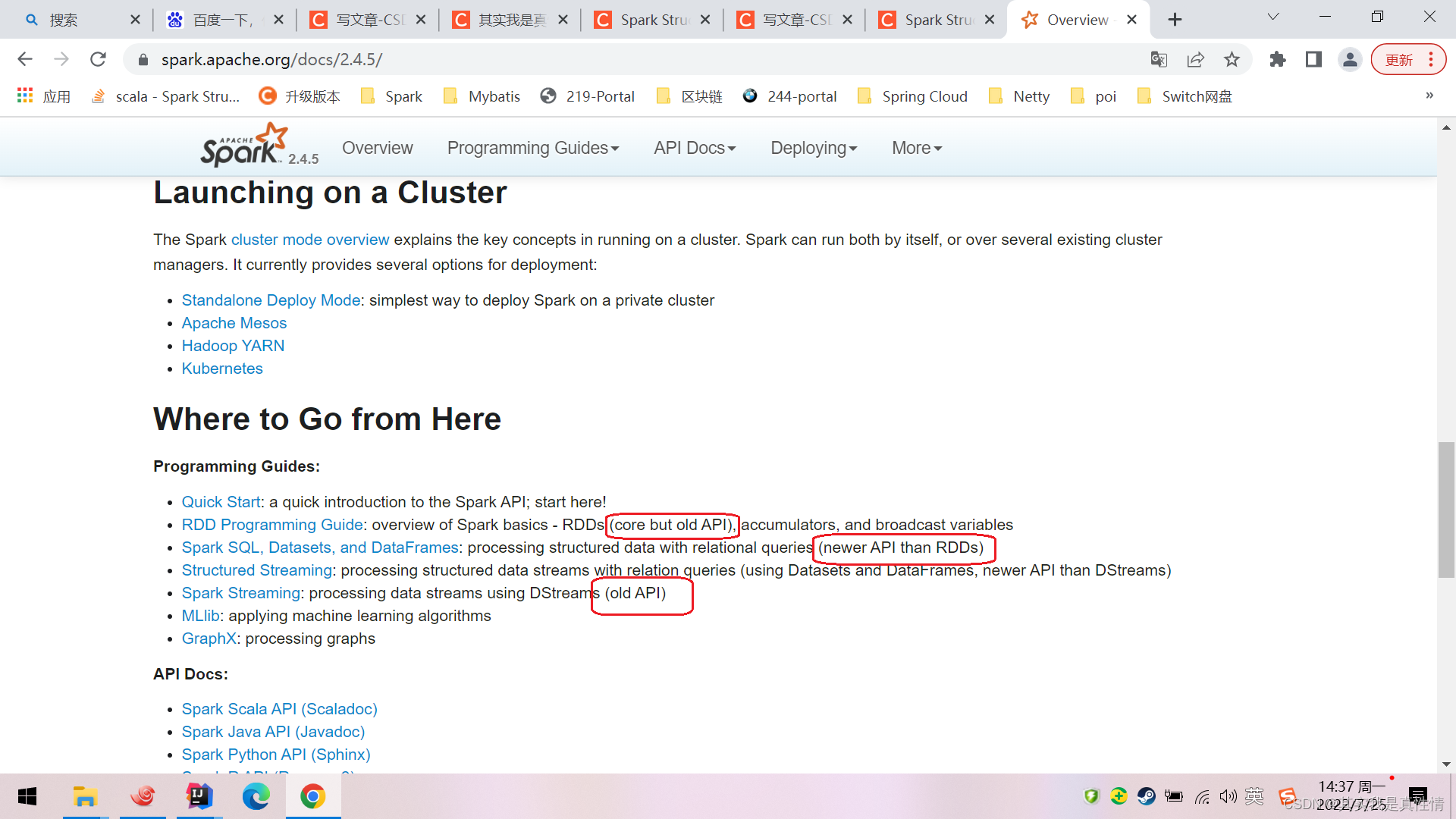The image size is (1456, 819).
Task: Open the Windows Start menu
Action: [x=27, y=796]
